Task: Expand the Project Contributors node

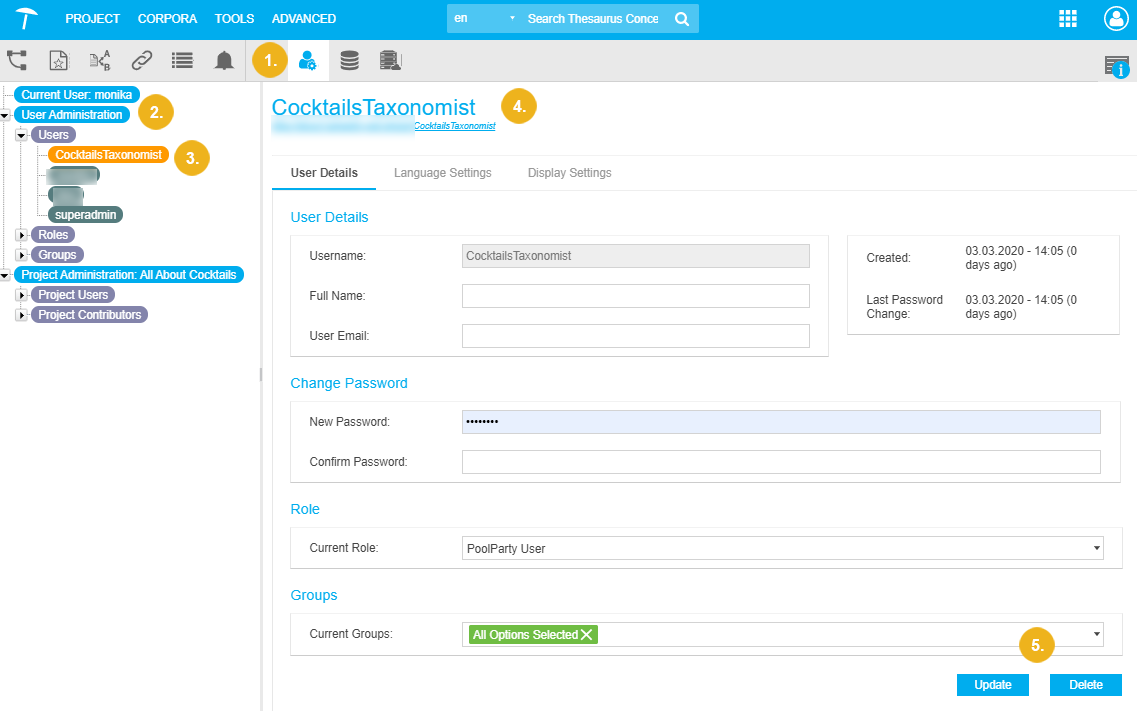Action: tap(22, 315)
